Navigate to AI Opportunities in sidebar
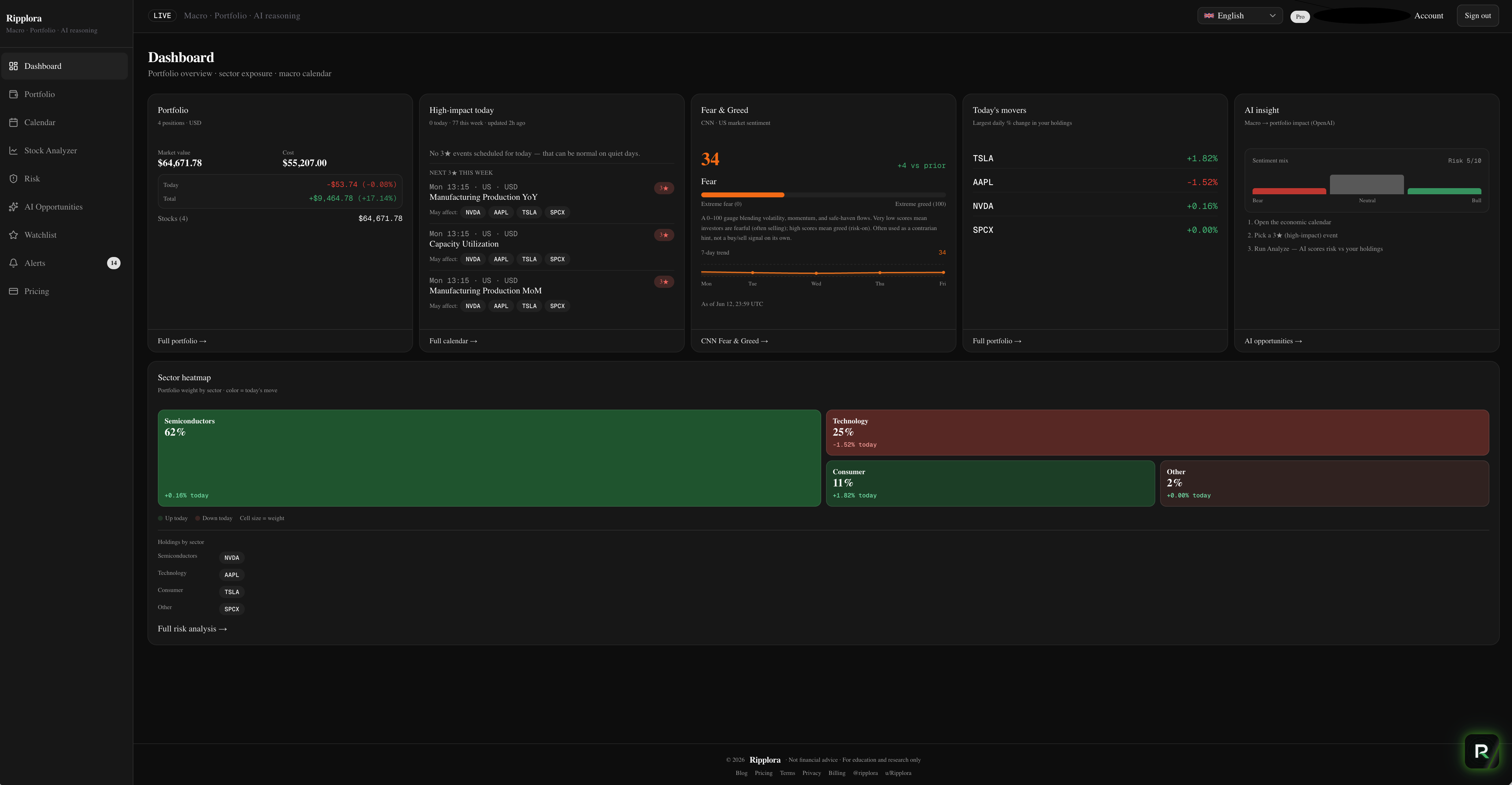The width and height of the screenshot is (1512, 785). point(65,207)
